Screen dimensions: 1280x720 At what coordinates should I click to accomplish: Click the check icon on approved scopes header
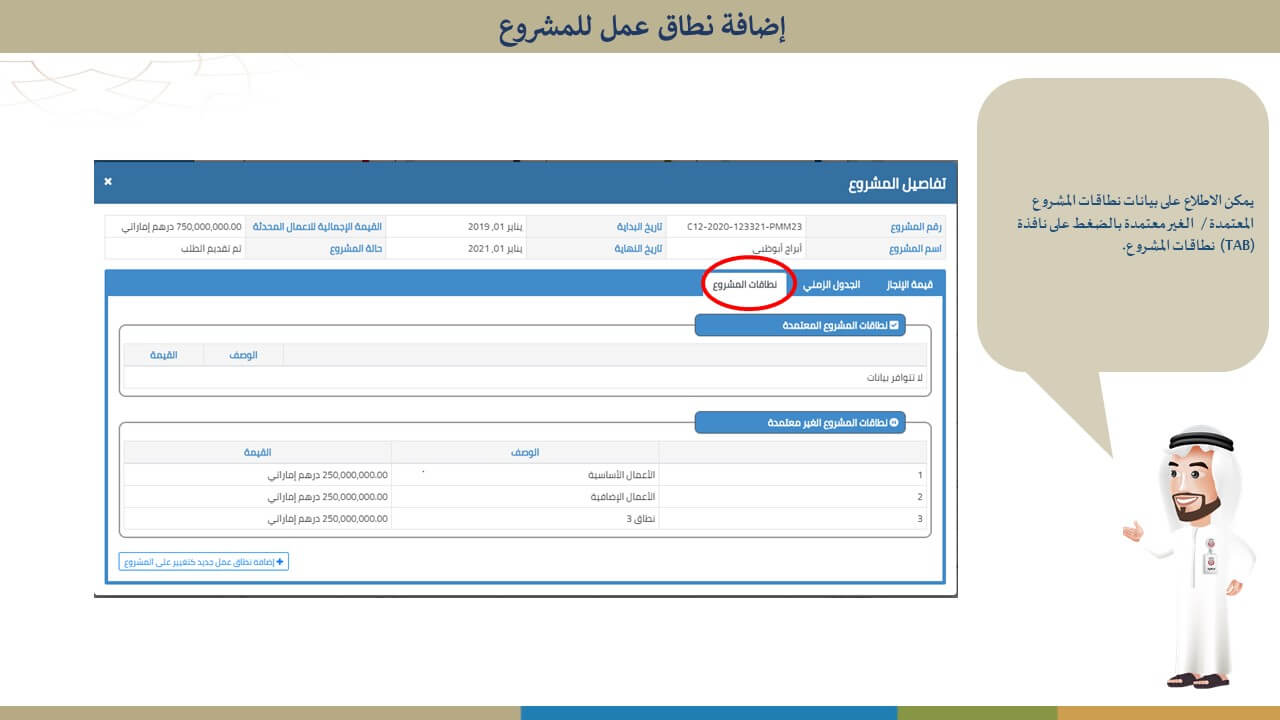point(894,325)
